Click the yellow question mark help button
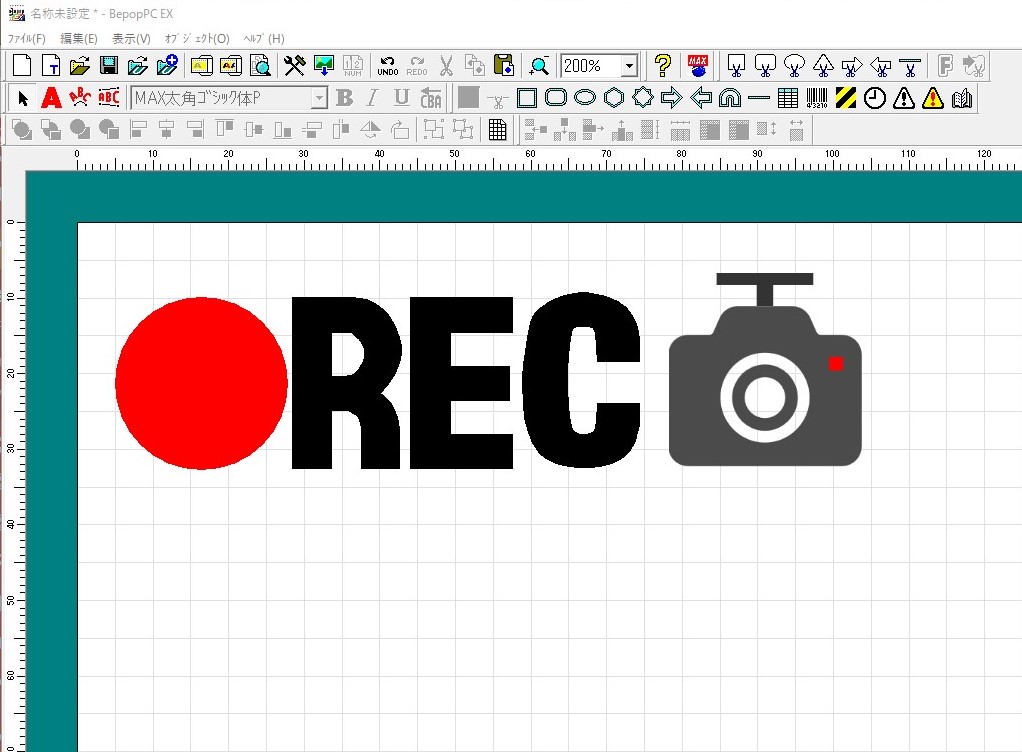Viewport: 1022px width, 752px height. pos(662,66)
